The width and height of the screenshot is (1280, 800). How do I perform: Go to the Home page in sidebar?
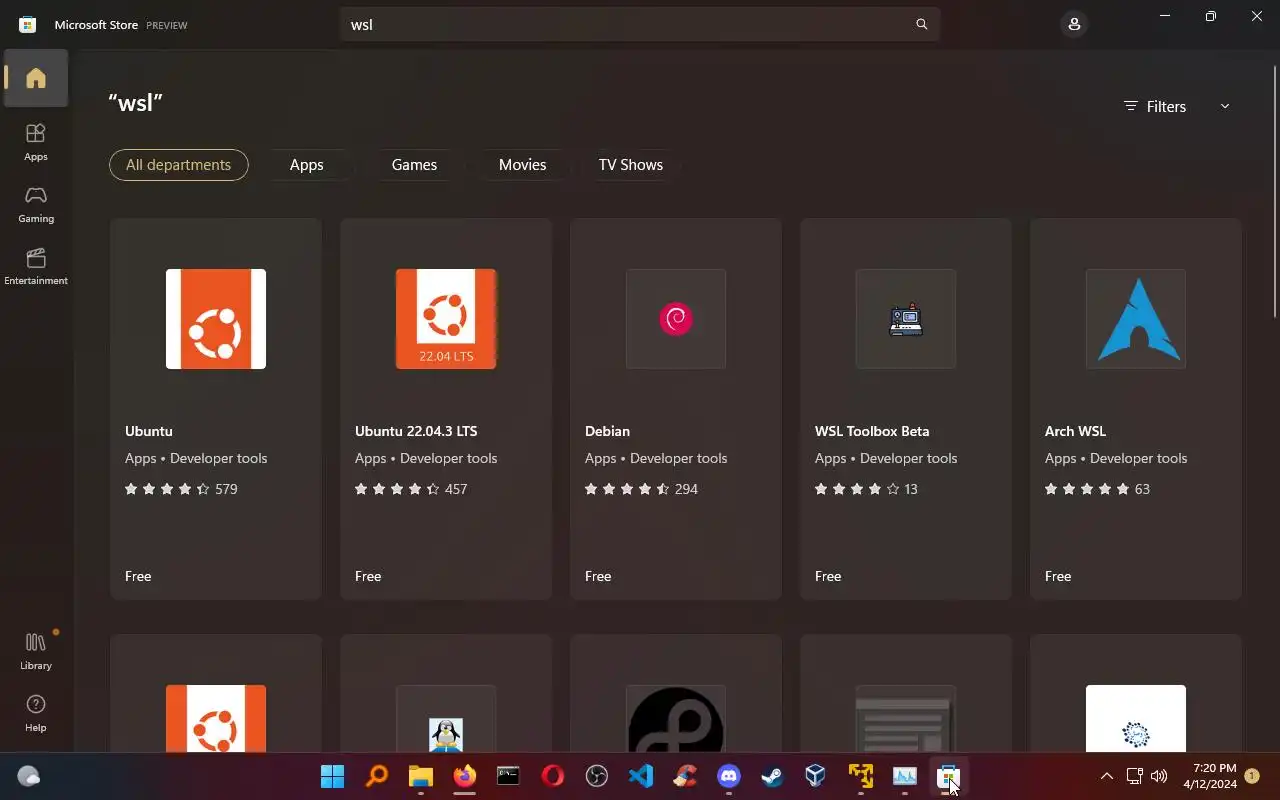click(x=36, y=78)
